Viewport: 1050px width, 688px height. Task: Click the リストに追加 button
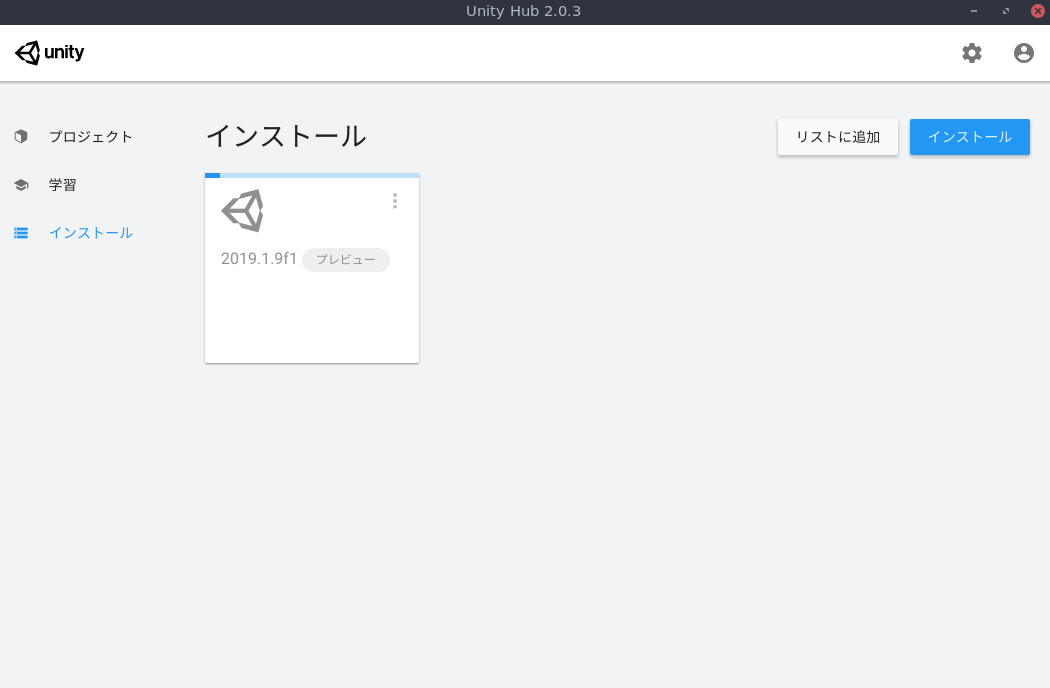click(x=837, y=137)
